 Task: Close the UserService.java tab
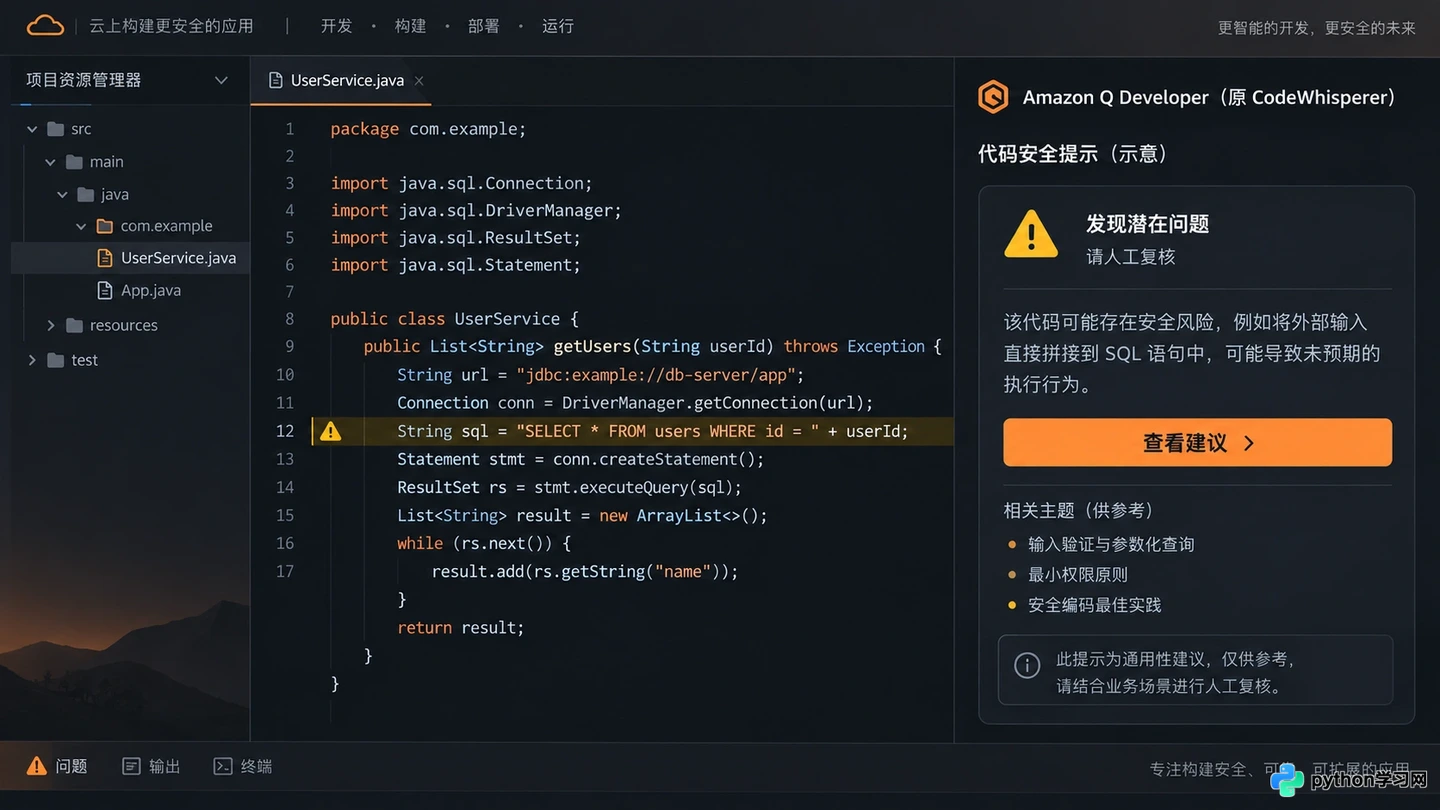click(x=419, y=81)
